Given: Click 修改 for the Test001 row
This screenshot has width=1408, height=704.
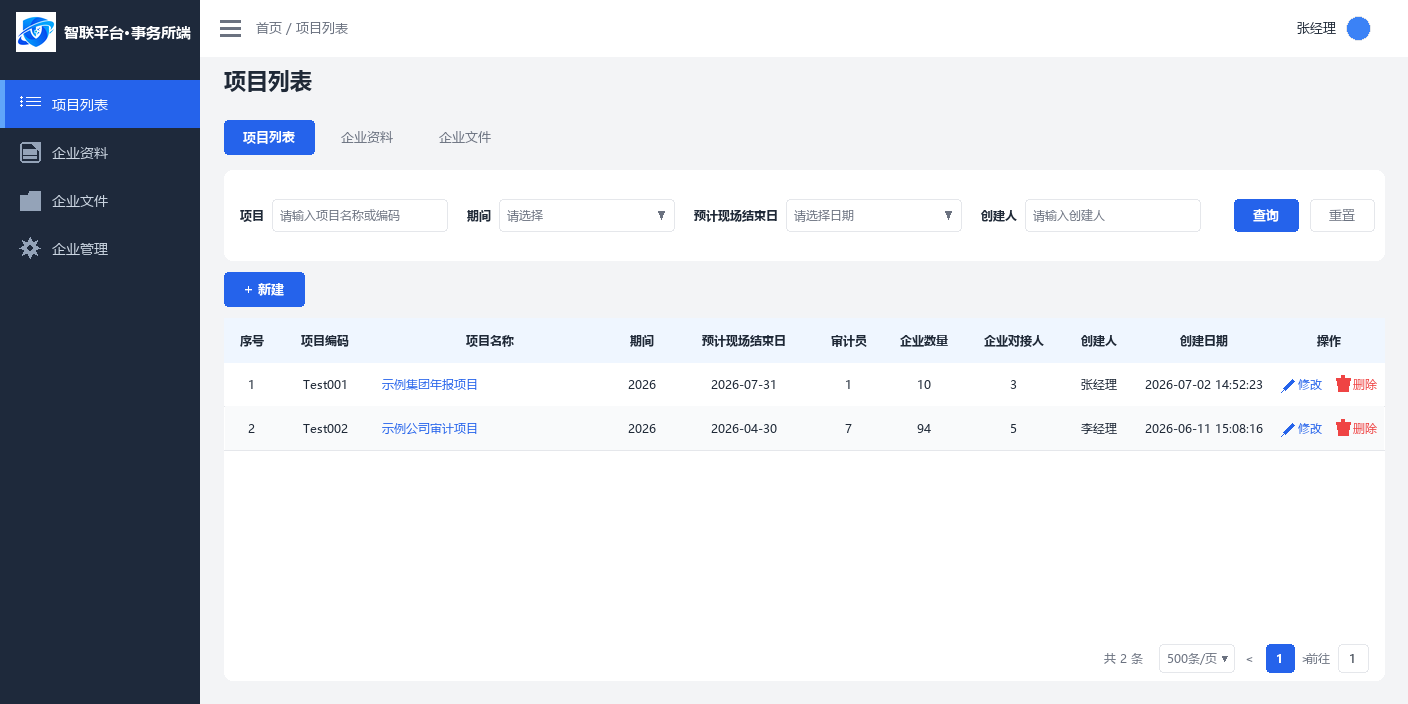Looking at the screenshot, I should click(1310, 384).
